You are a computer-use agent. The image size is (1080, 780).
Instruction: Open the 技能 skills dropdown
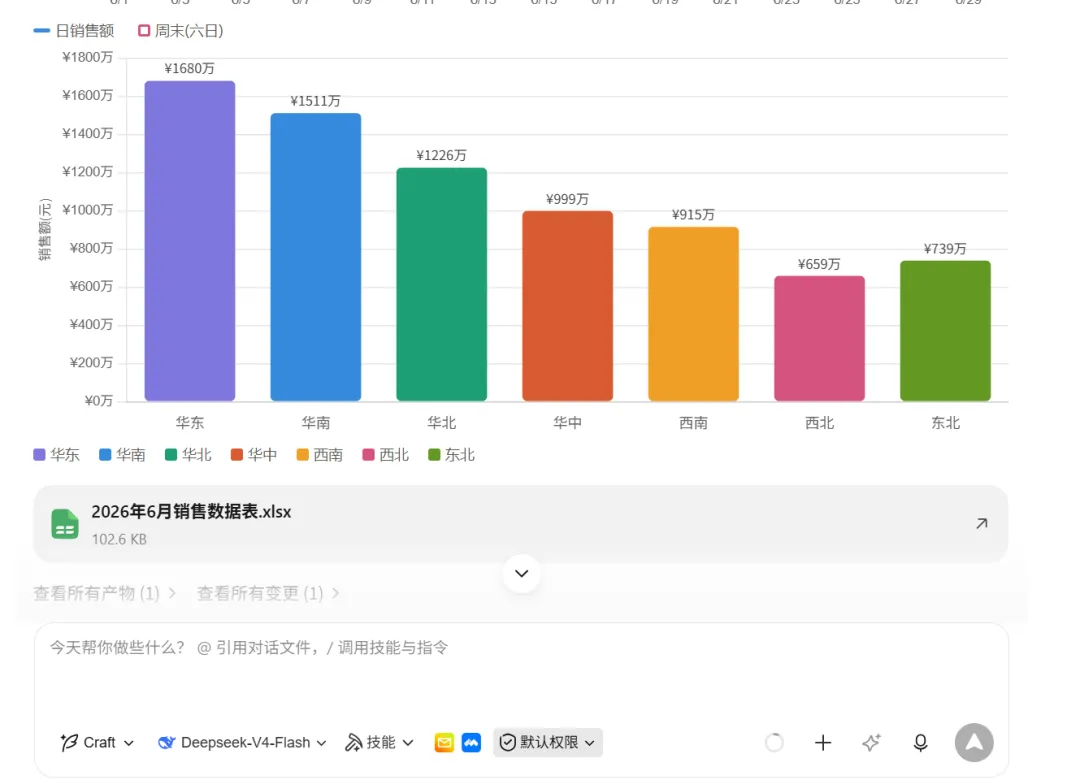[380, 742]
